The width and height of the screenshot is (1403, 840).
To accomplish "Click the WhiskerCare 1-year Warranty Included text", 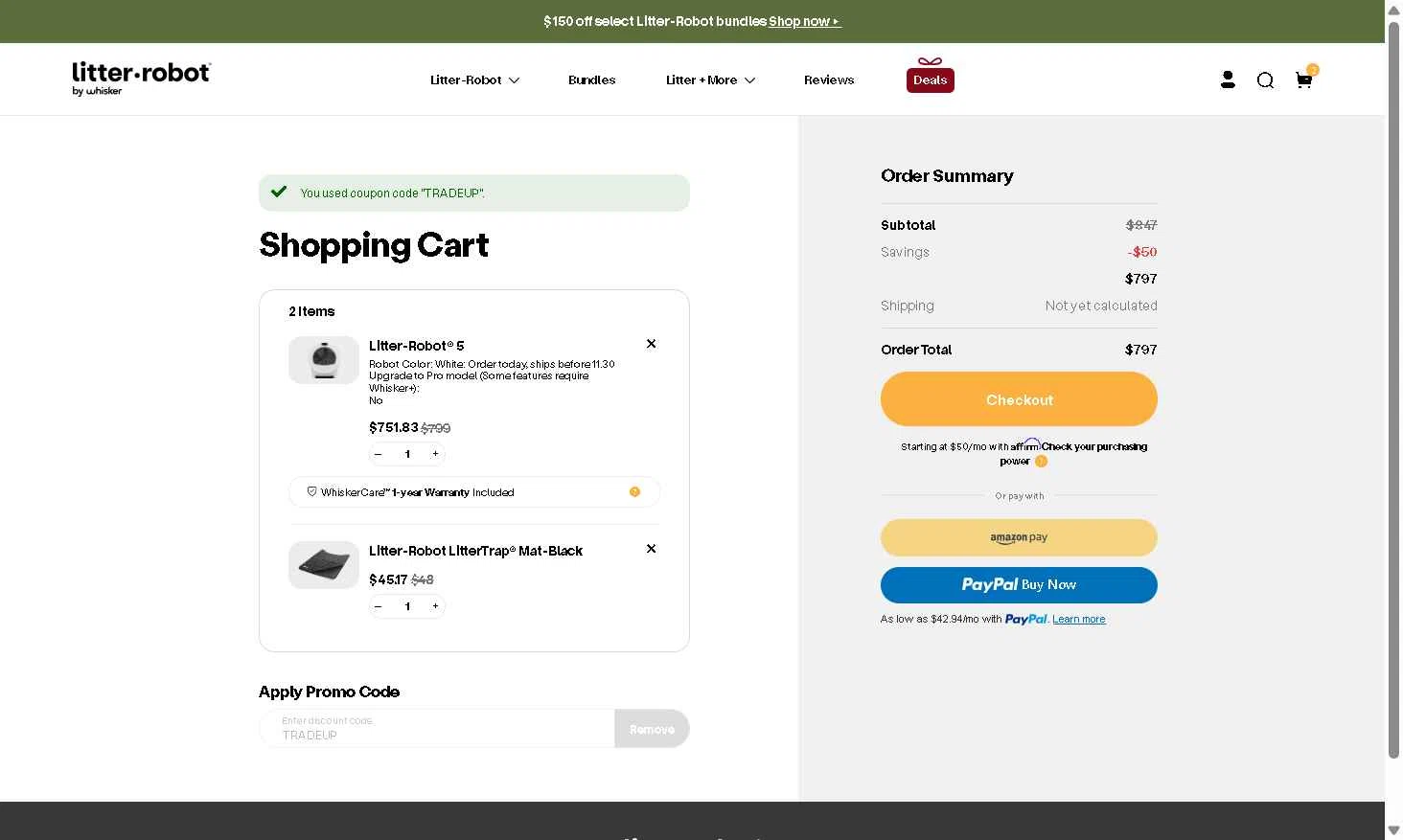I will [418, 492].
